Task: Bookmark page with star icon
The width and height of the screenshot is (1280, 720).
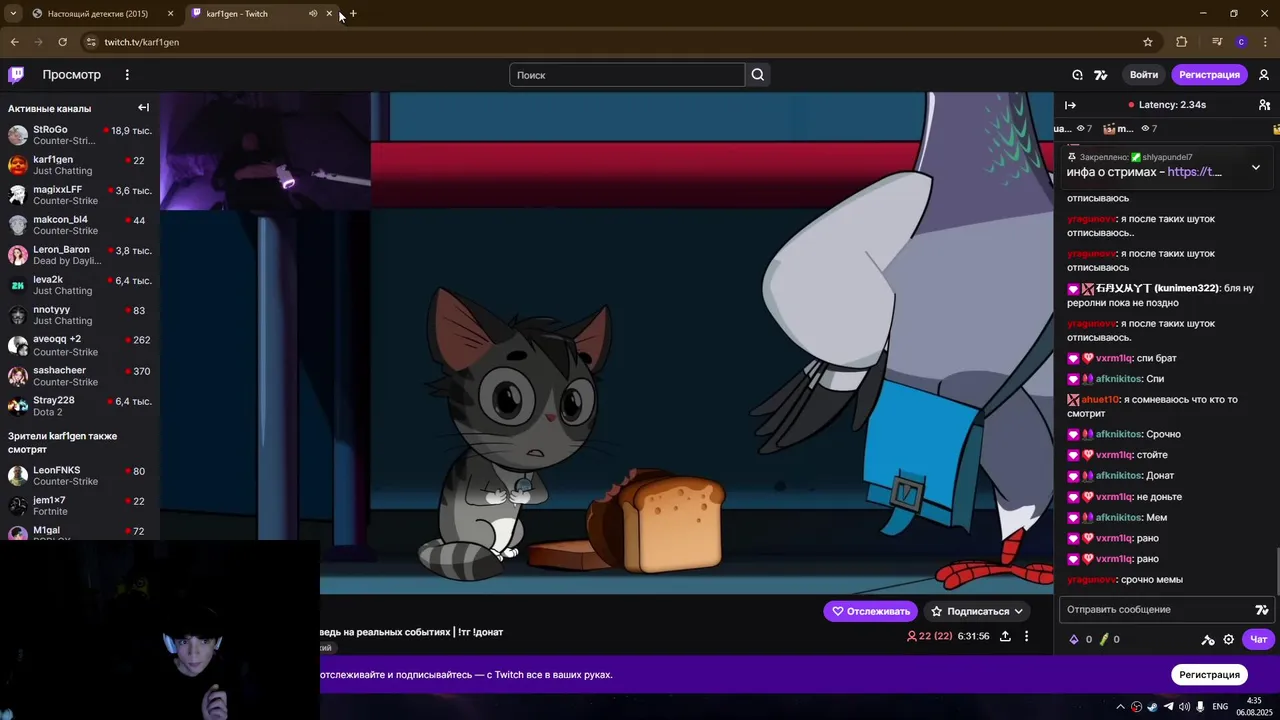Action: [x=1148, y=42]
